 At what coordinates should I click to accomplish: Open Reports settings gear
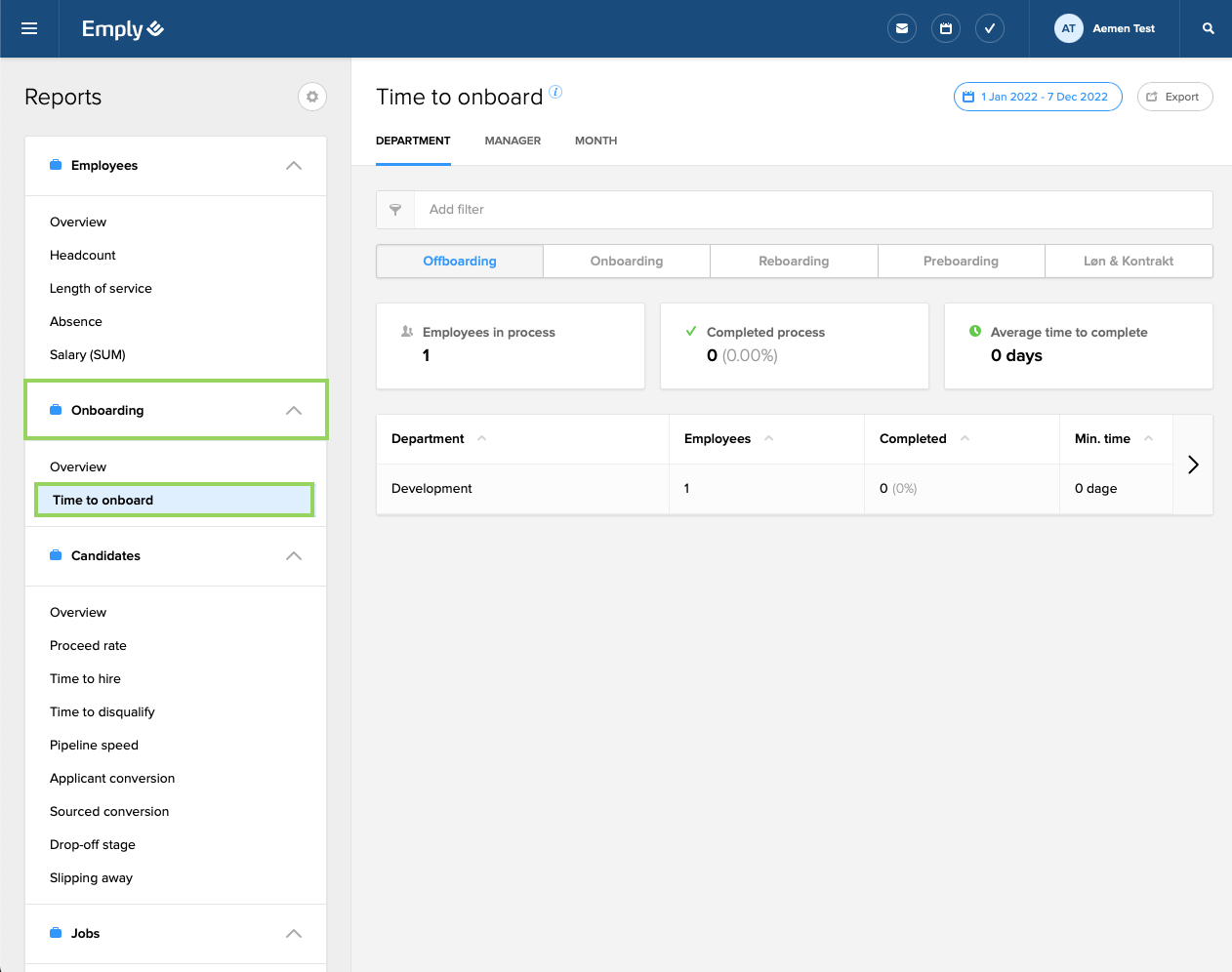click(x=312, y=97)
